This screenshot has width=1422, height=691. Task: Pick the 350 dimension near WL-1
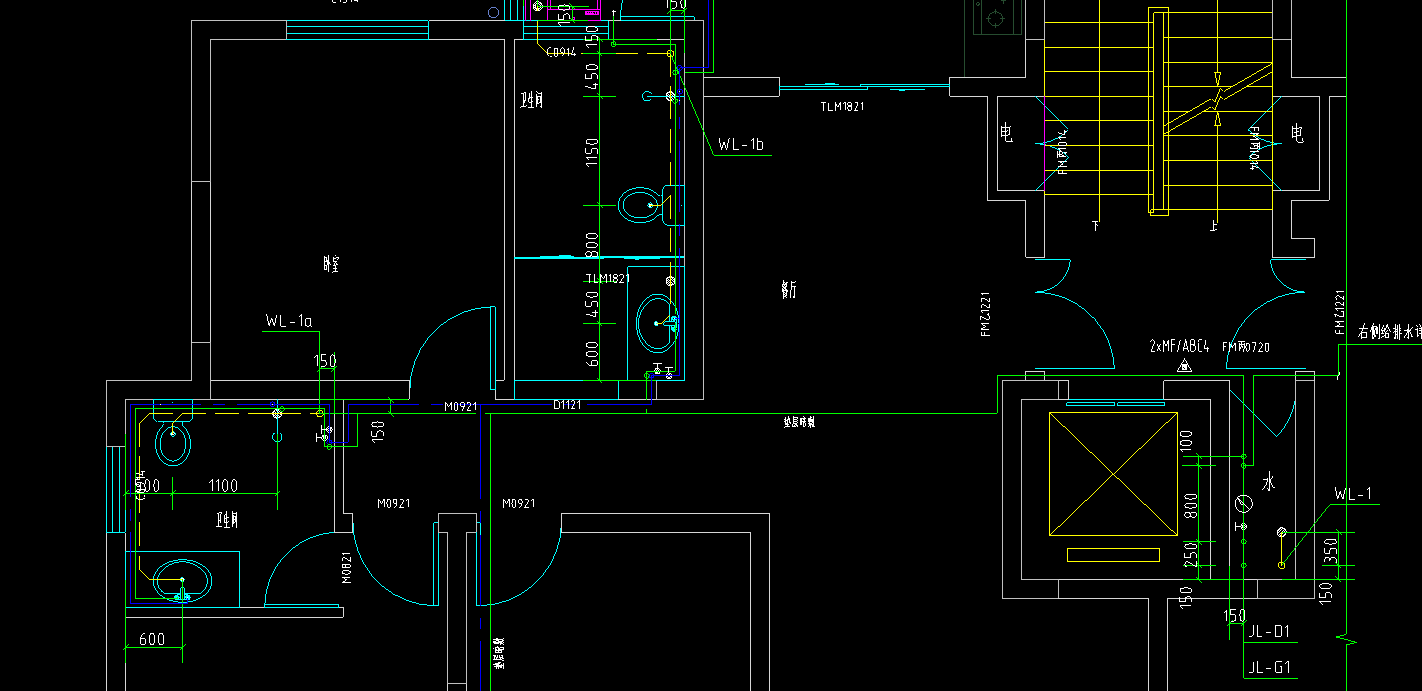pos(1330,552)
